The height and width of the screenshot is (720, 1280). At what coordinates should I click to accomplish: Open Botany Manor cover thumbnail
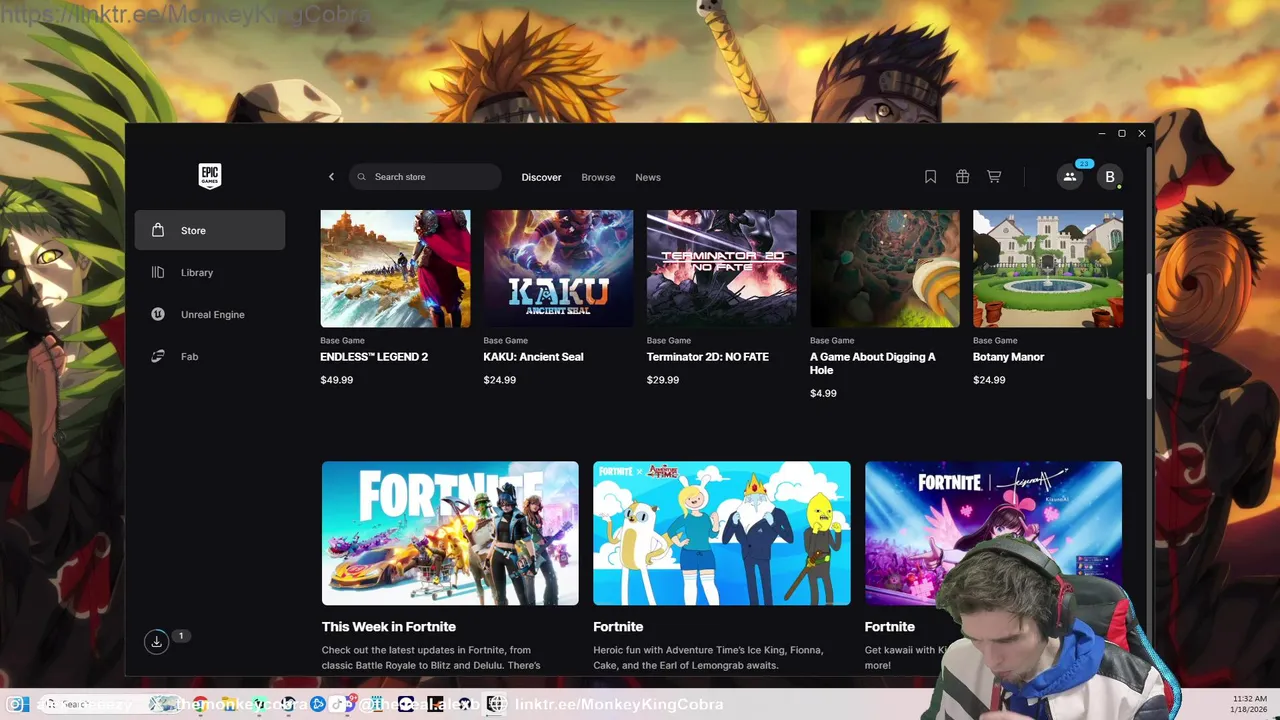pyautogui.click(x=1048, y=268)
